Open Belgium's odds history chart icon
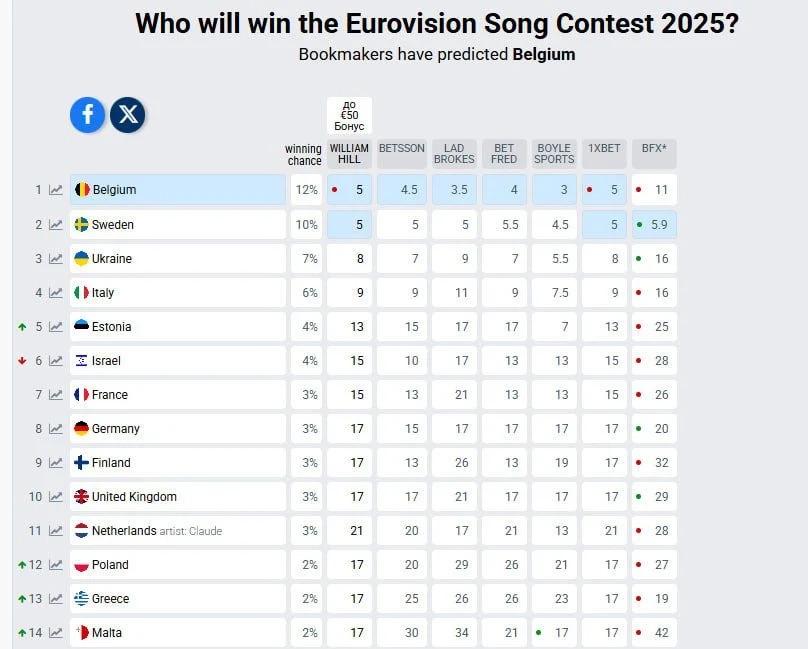 click(x=56, y=190)
